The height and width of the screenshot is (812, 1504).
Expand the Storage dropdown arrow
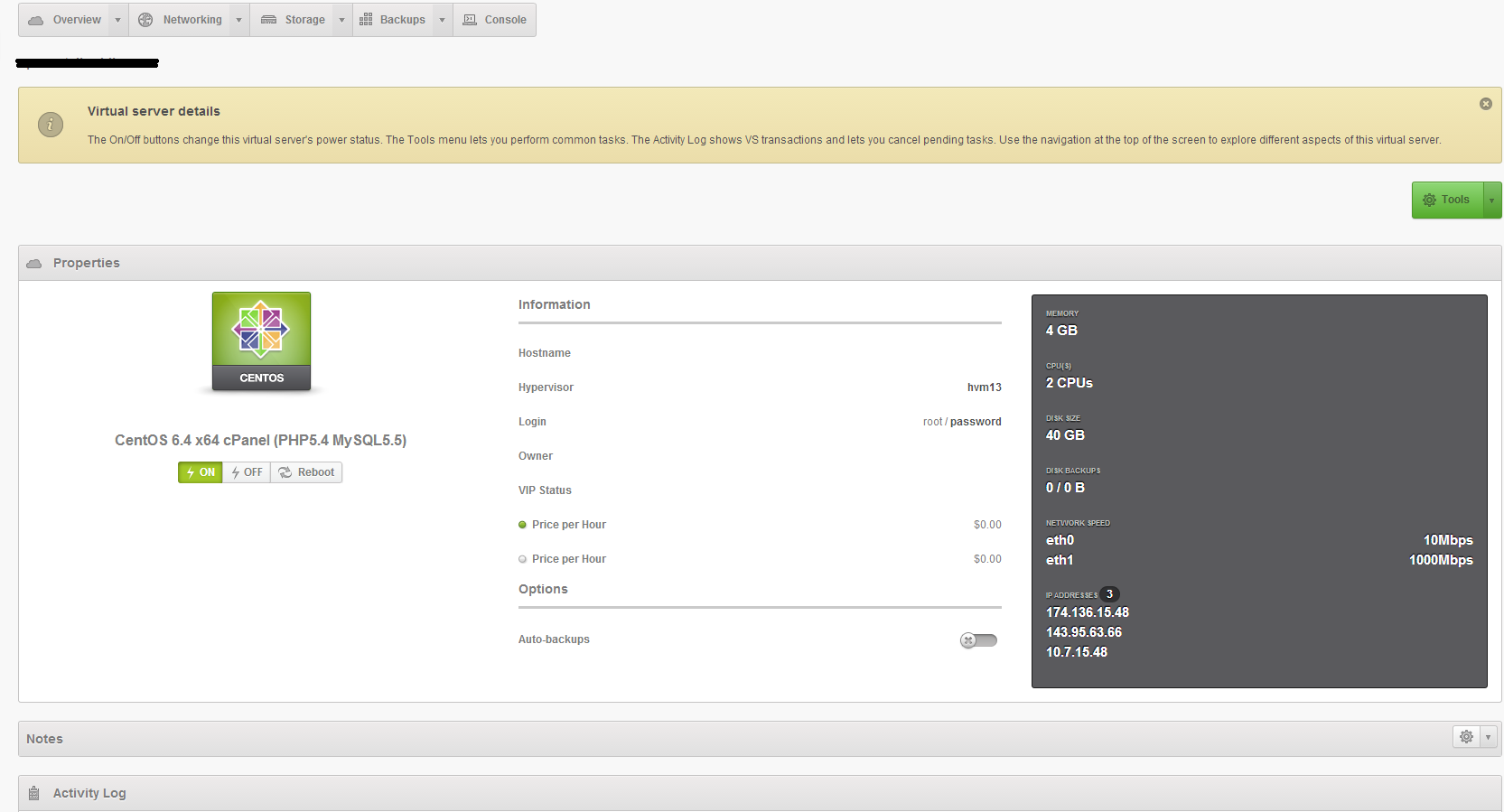point(342,20)
